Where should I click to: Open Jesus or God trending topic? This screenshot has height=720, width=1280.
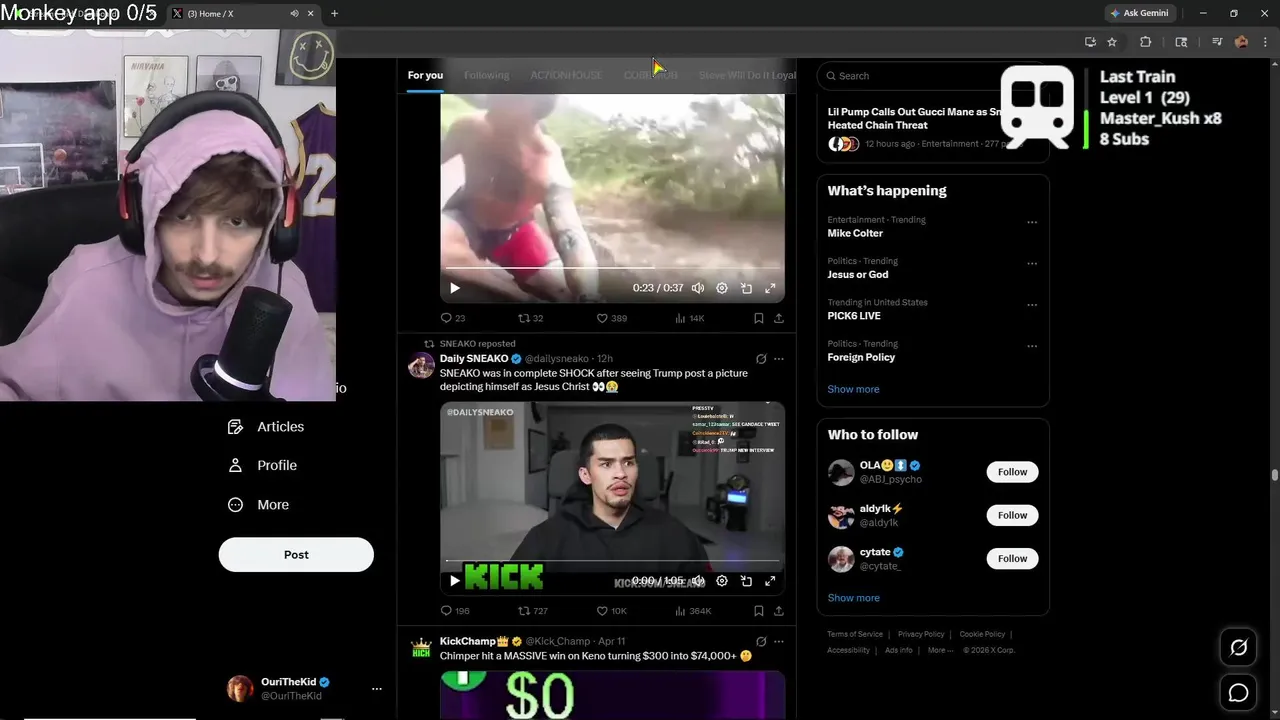point(858,274)
